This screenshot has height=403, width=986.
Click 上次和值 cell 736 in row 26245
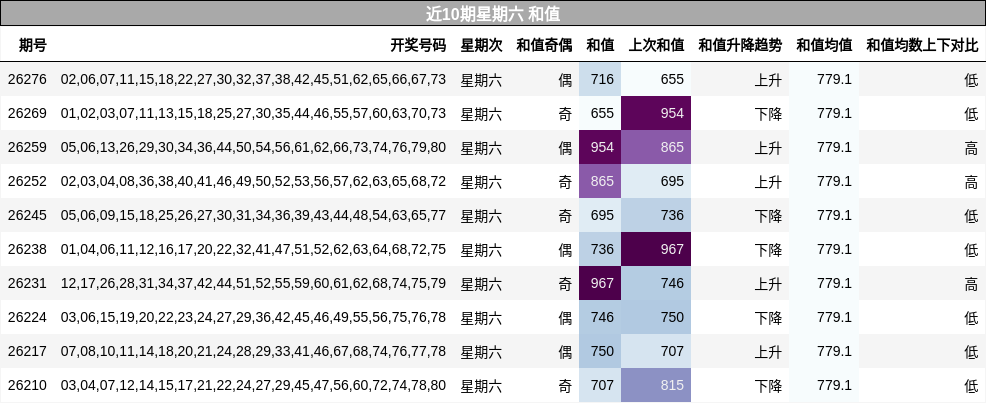(x=656, y=215)
